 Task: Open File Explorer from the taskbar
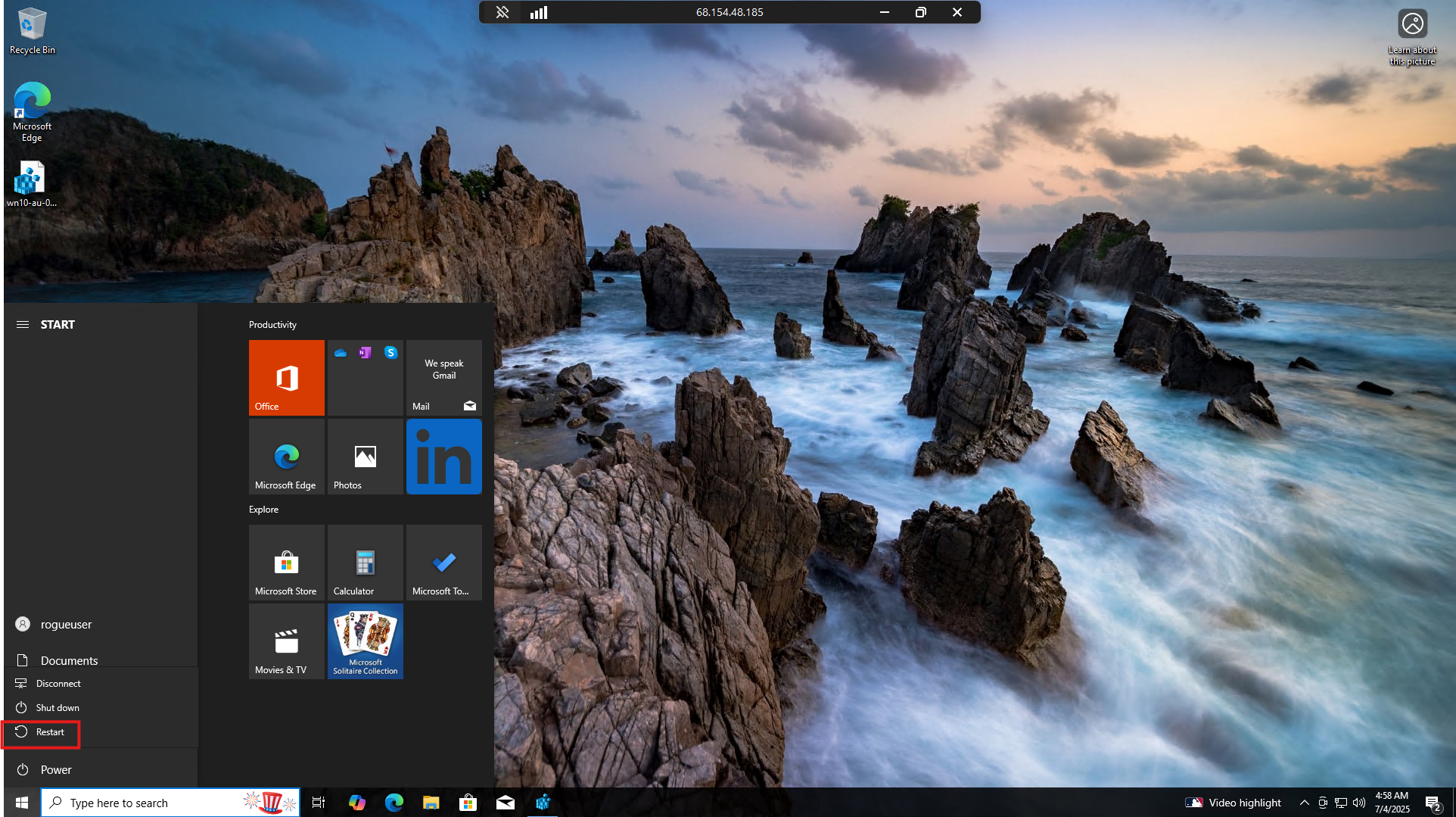pos(431,803)
